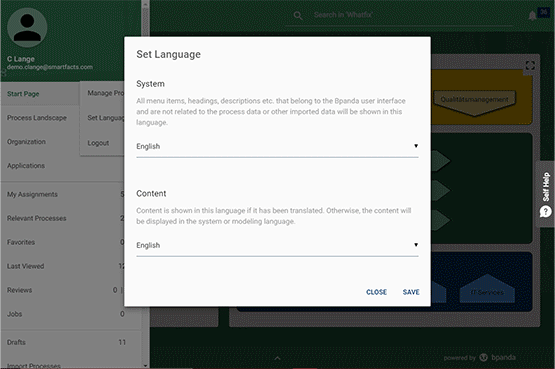Open the notifications bell icon
Image resolution: width=555 pixels, height=369 pixels.
click(x=532, y=16)
